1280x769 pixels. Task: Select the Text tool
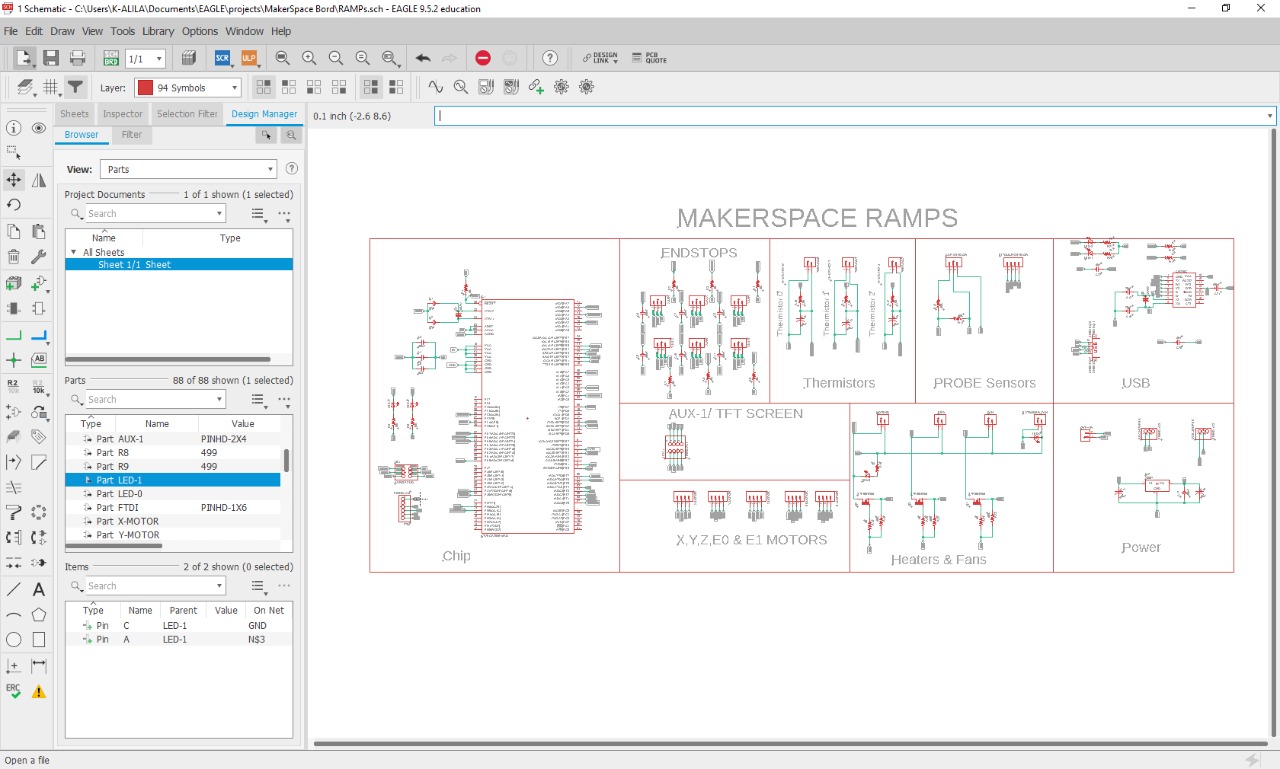tap(39, 589)
